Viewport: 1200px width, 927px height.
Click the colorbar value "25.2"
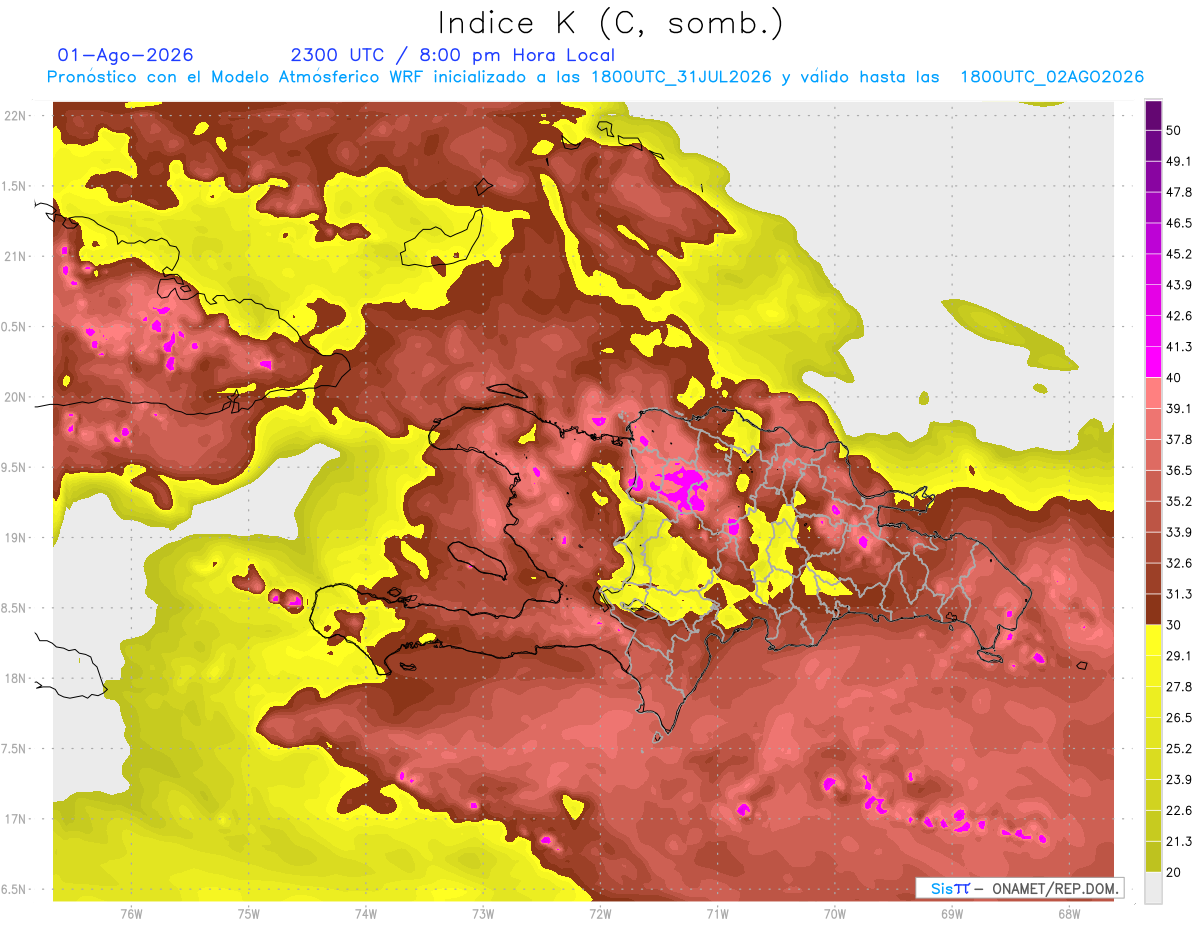click(x=1179, y=749)
